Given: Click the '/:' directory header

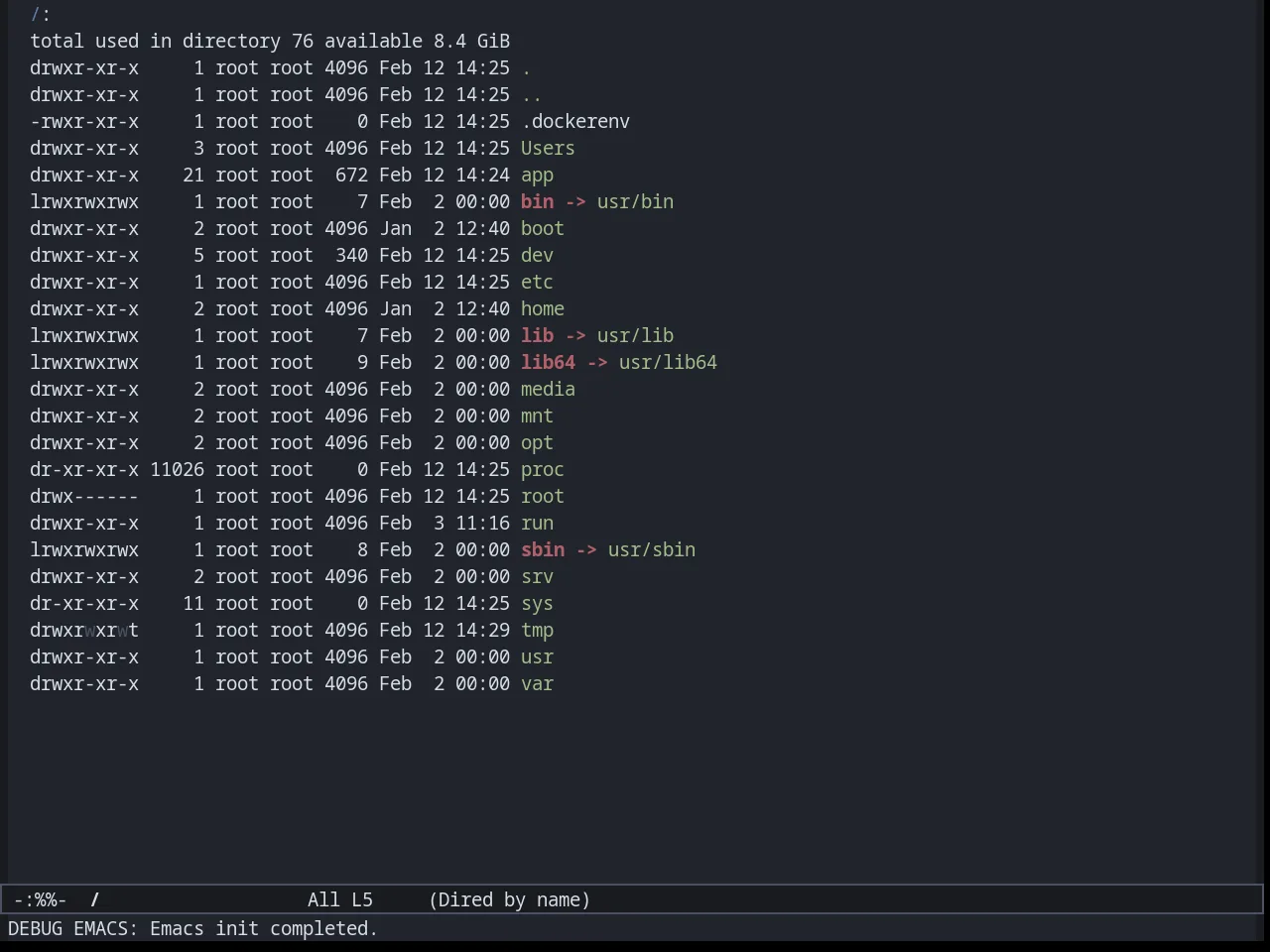Looking at the screenshot, I should 41,14.
